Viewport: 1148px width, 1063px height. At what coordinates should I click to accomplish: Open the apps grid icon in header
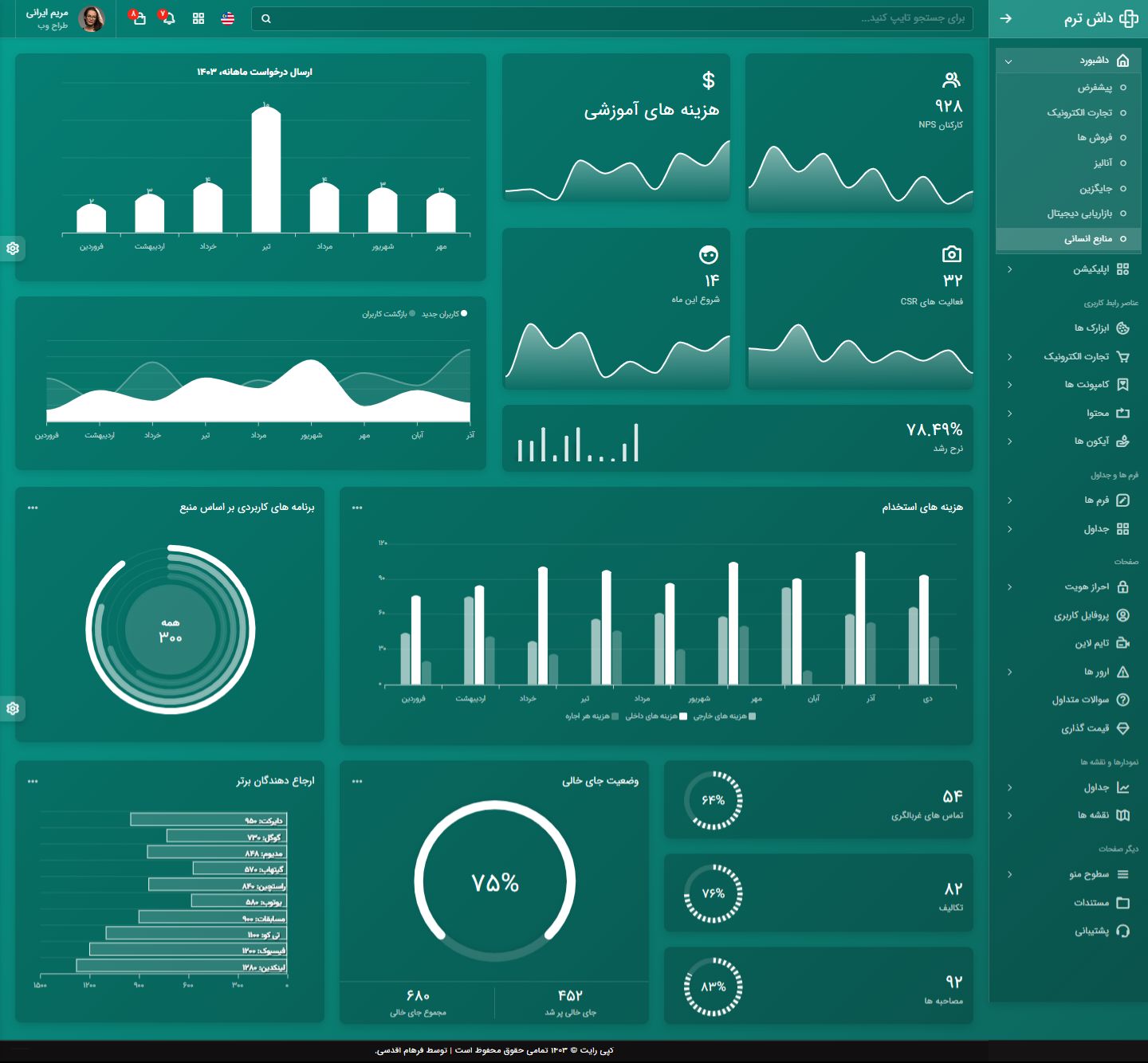coord(199,18)
